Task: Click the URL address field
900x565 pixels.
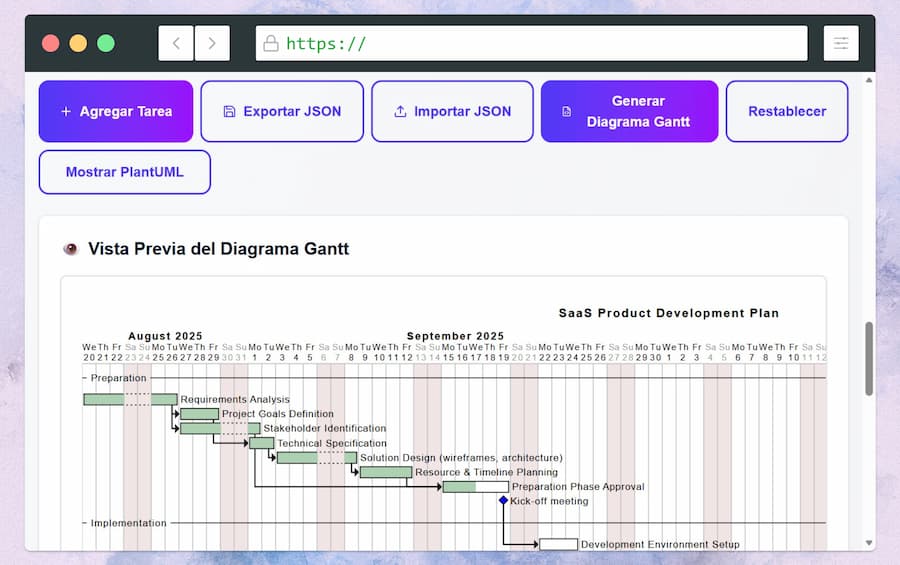Action: point(540,43)
